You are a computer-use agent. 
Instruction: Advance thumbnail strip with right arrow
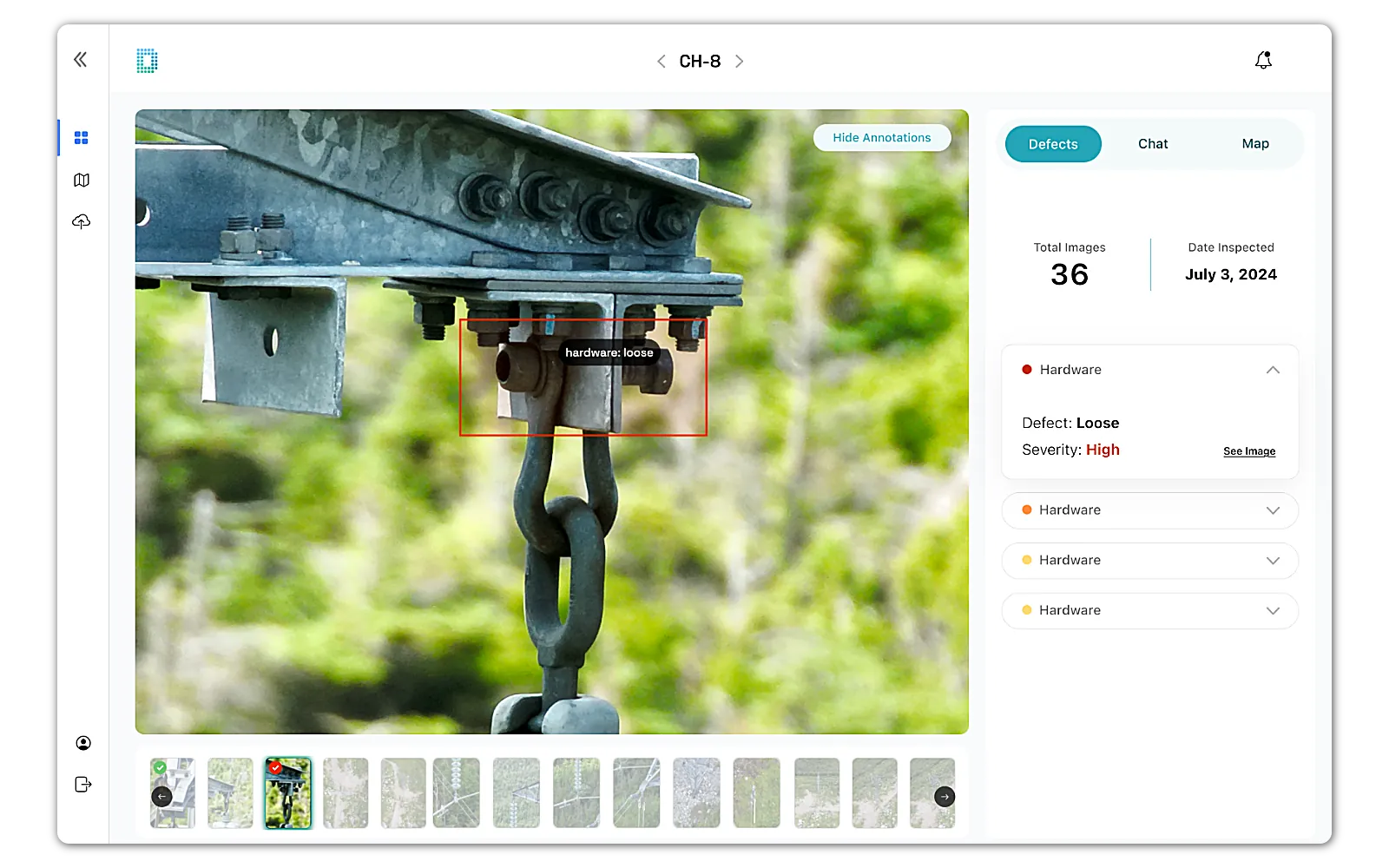(945, 797)
